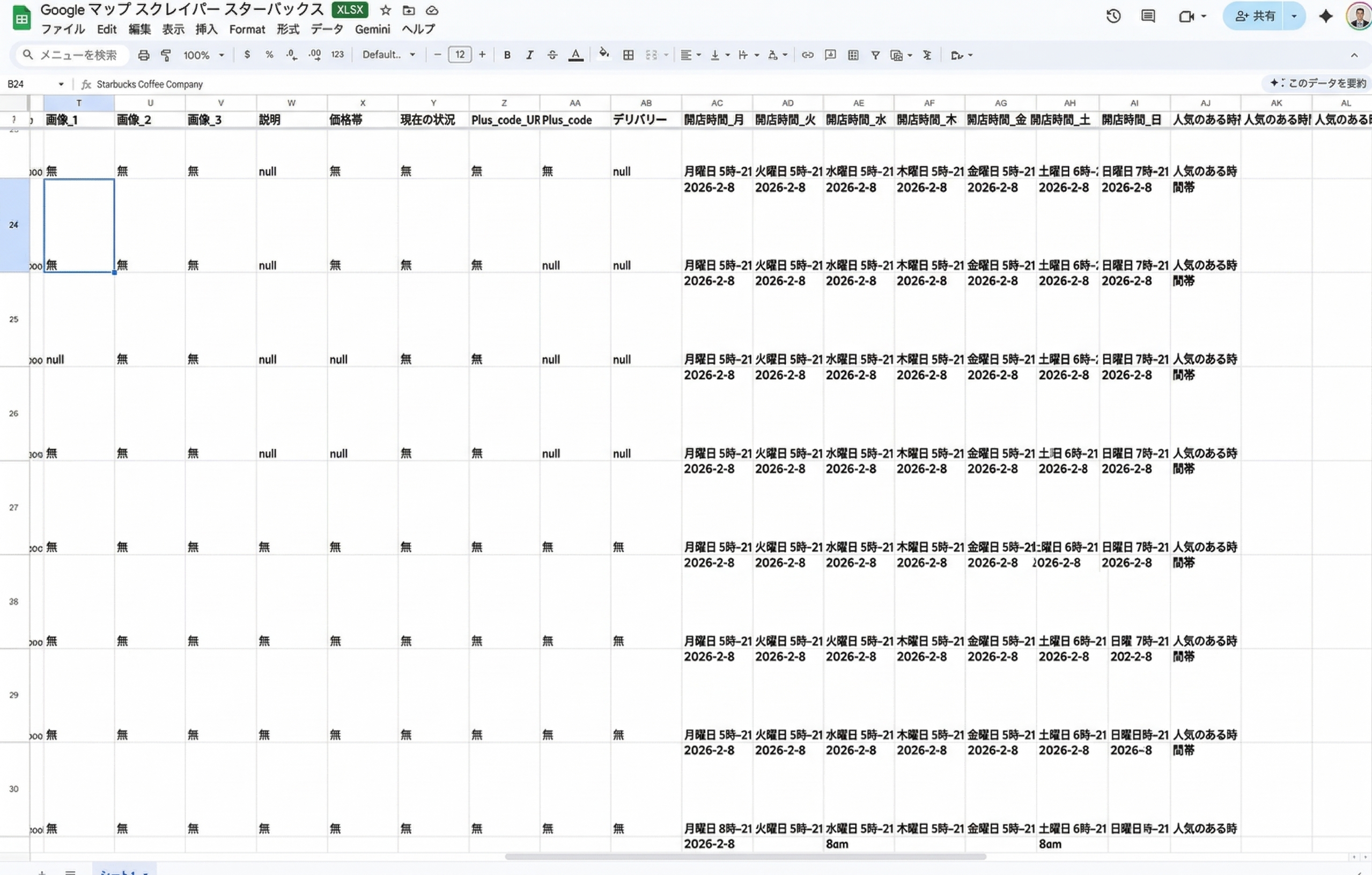This screenshot has width=1372, height=875.
Task: Click the borders icon
Action: 628,55
